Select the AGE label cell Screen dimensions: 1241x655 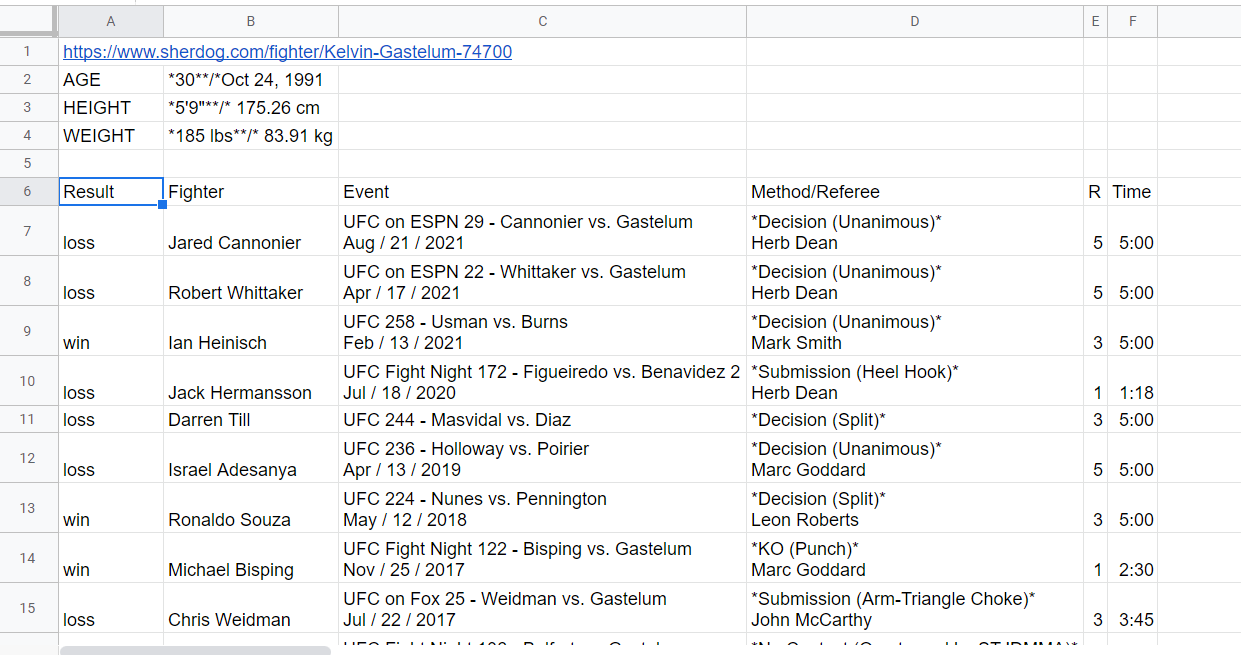pos(111,80)
